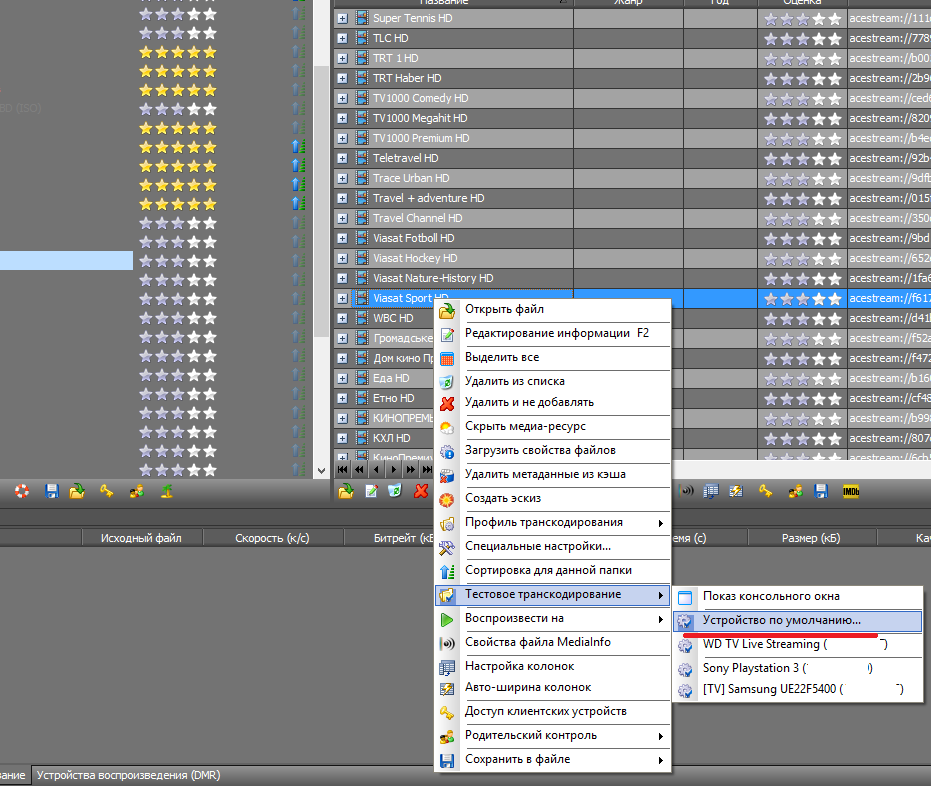
Task: Expand the TV1000 Comedy HD row
Action: (x=342, y=98)
